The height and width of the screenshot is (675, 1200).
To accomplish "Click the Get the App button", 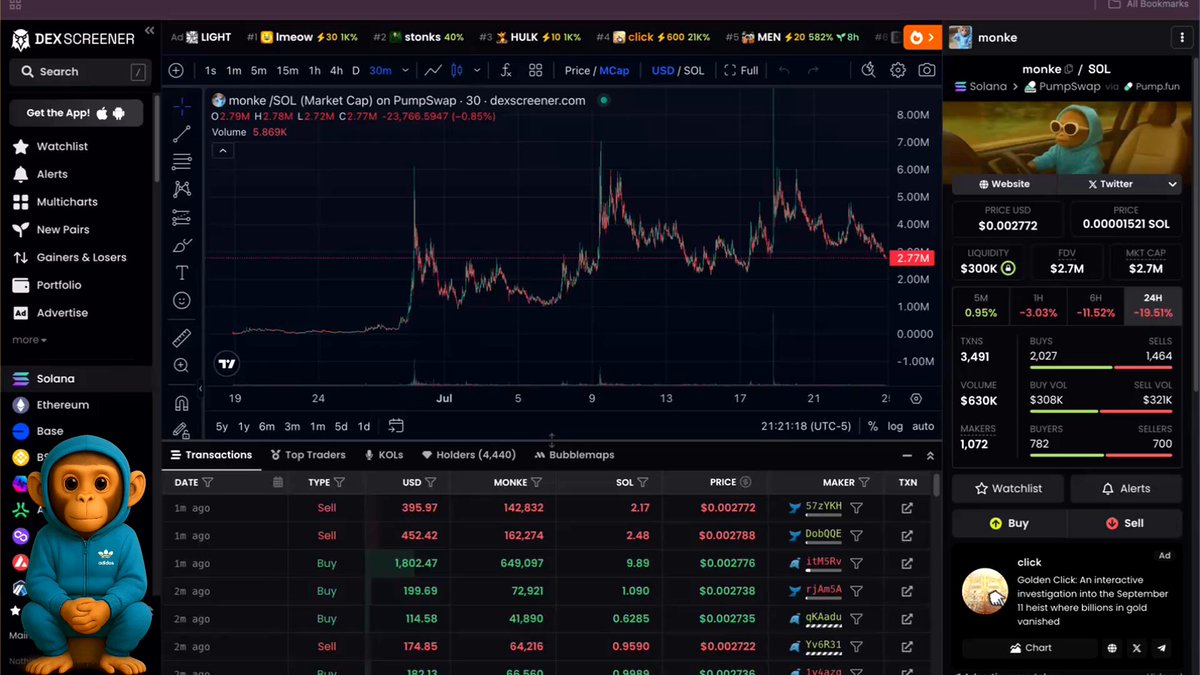I will tap(76, 113).
